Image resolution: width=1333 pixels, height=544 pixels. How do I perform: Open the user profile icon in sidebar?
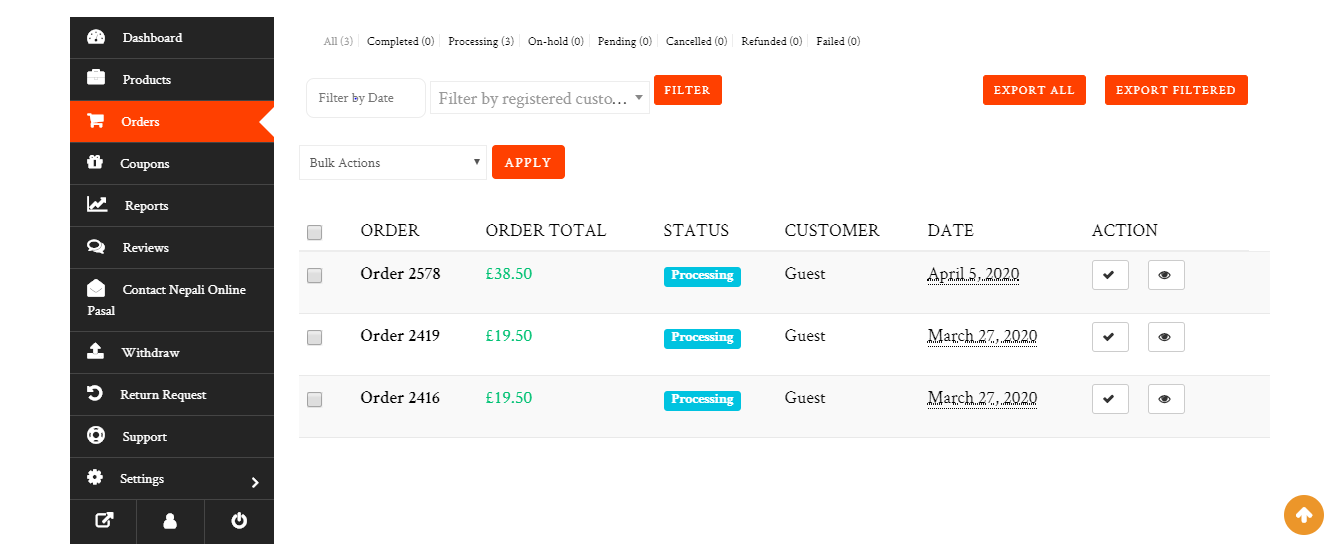coord(170,521)
